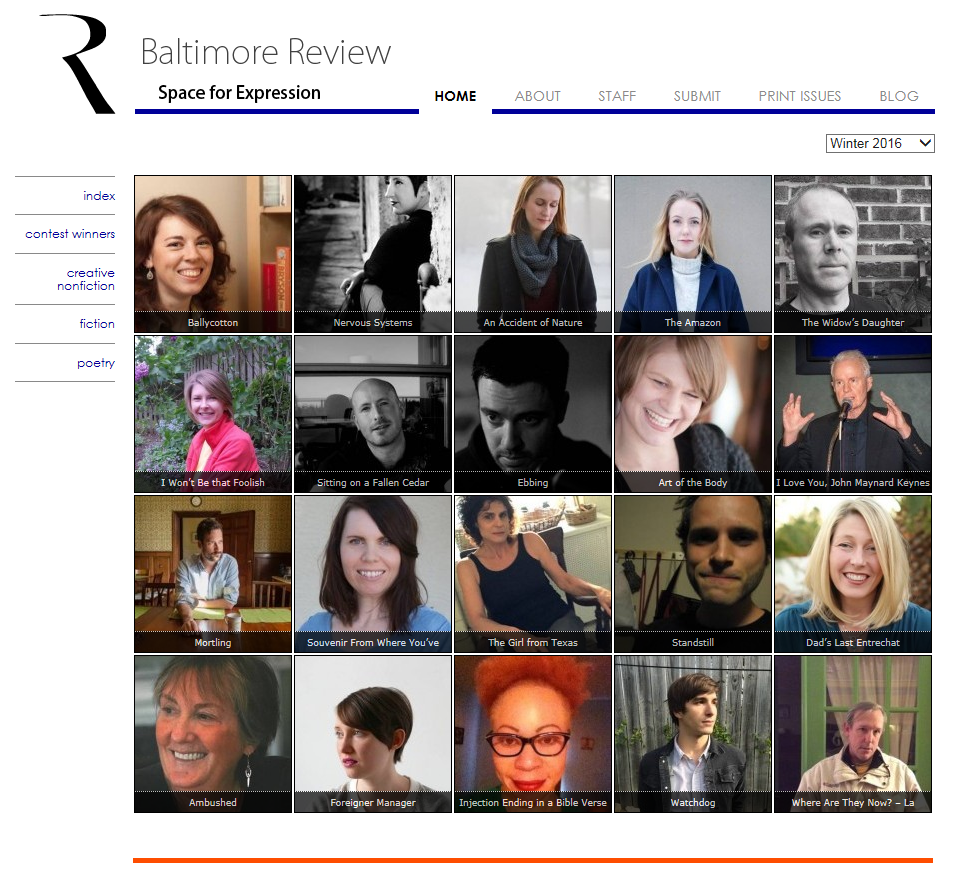The image size is (968, 880).
Task: Open Souvenir From Where You've thumbnail
Action: click(x=373, y=574)
